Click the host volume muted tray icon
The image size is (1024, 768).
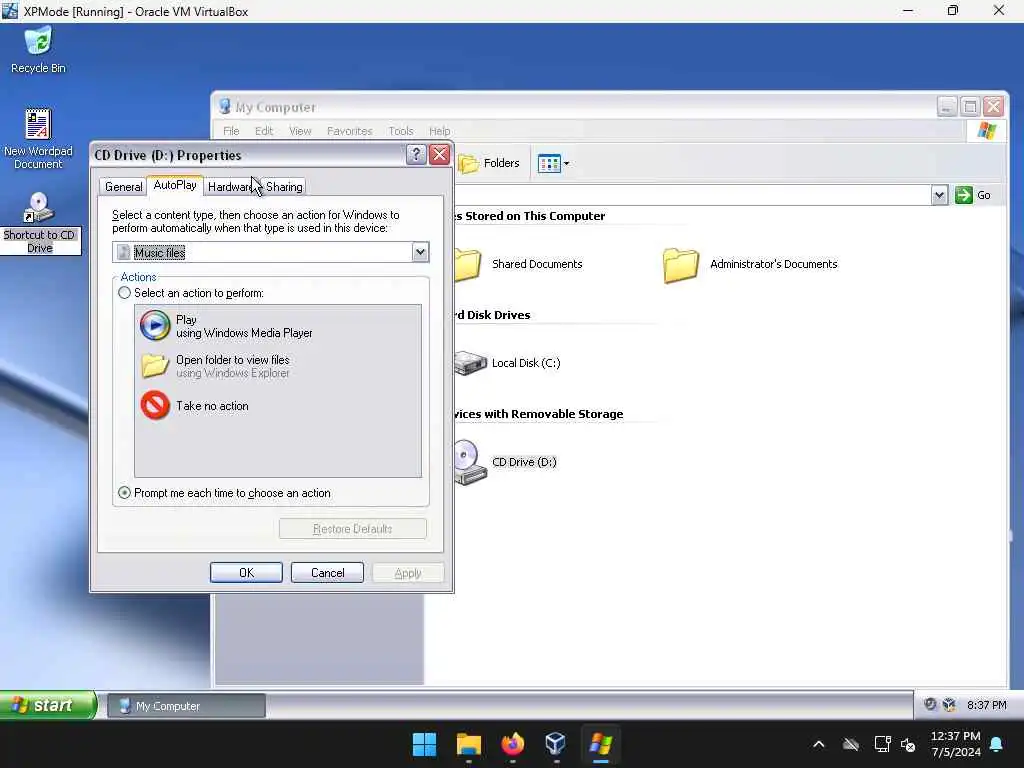click(x=908, y=744)
